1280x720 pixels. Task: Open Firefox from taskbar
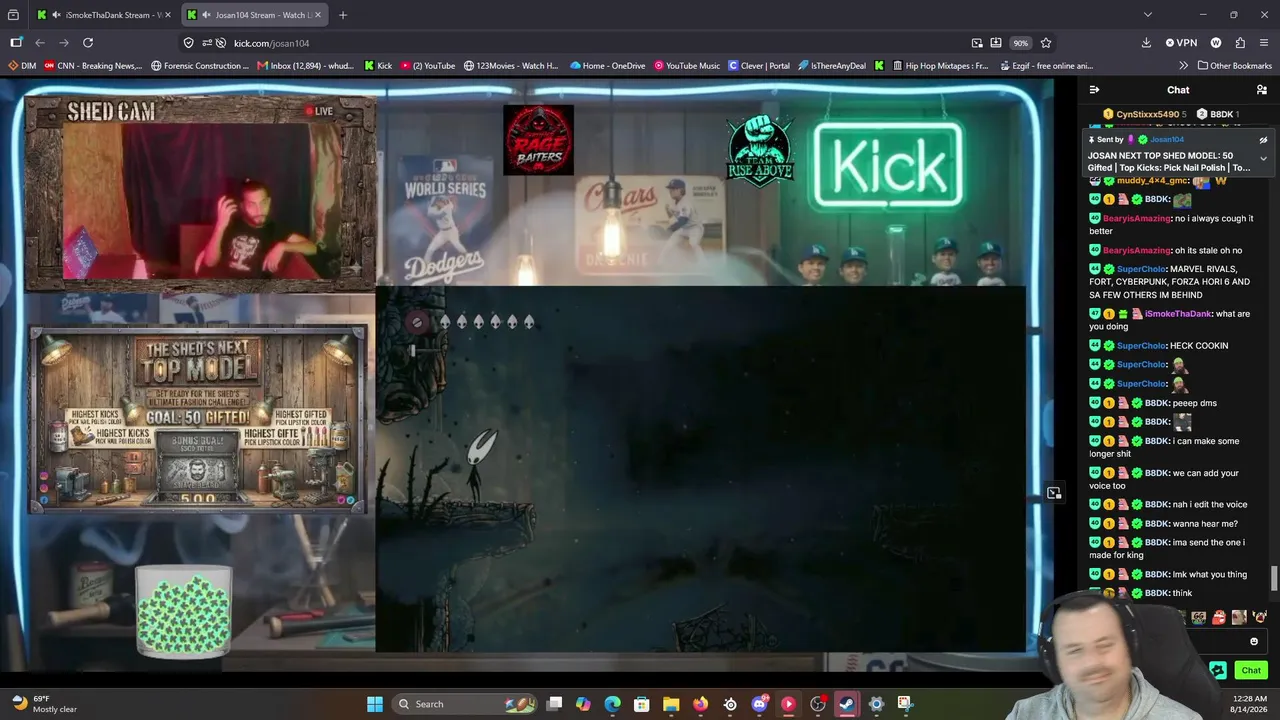point(700,704)
